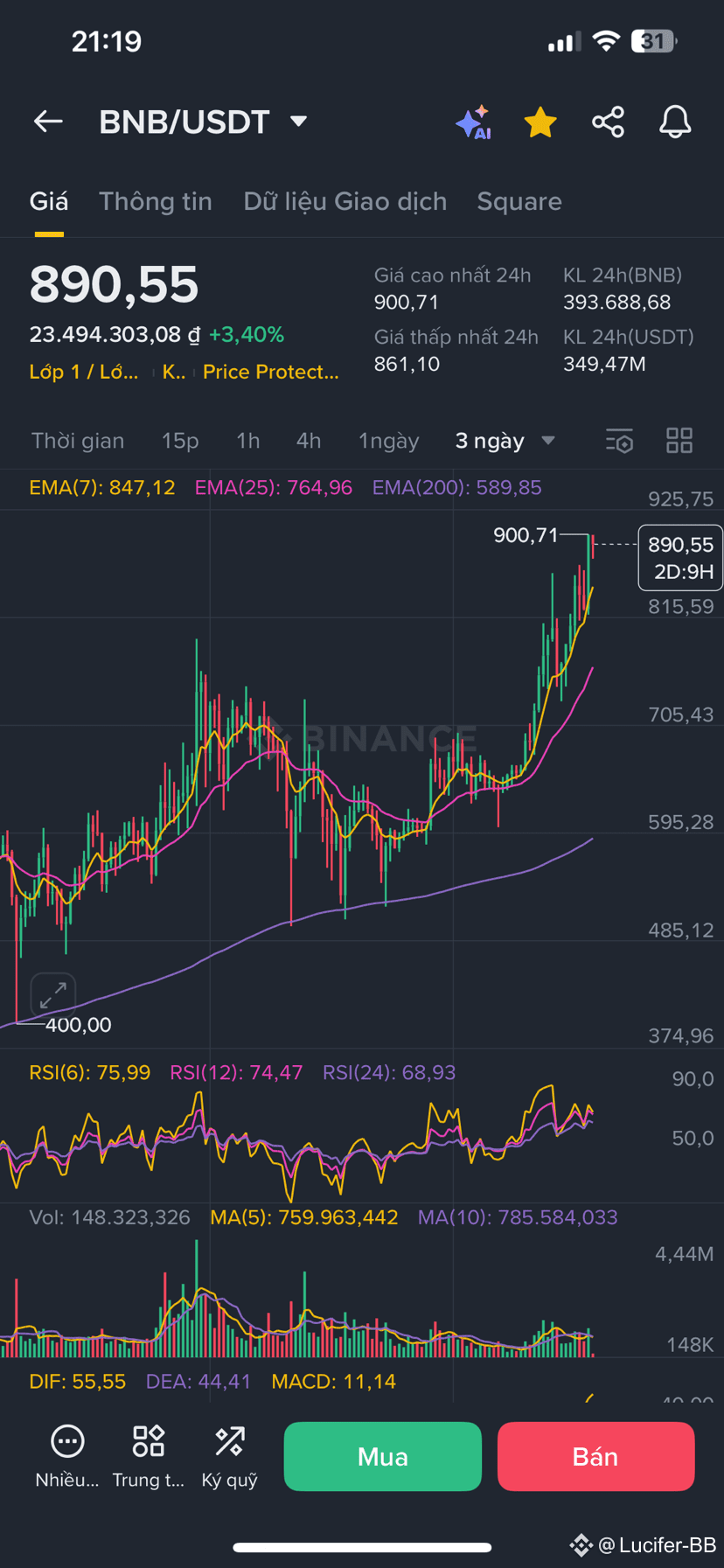
Task: Open chart indicator settings icon
Action: pos(619,441)
